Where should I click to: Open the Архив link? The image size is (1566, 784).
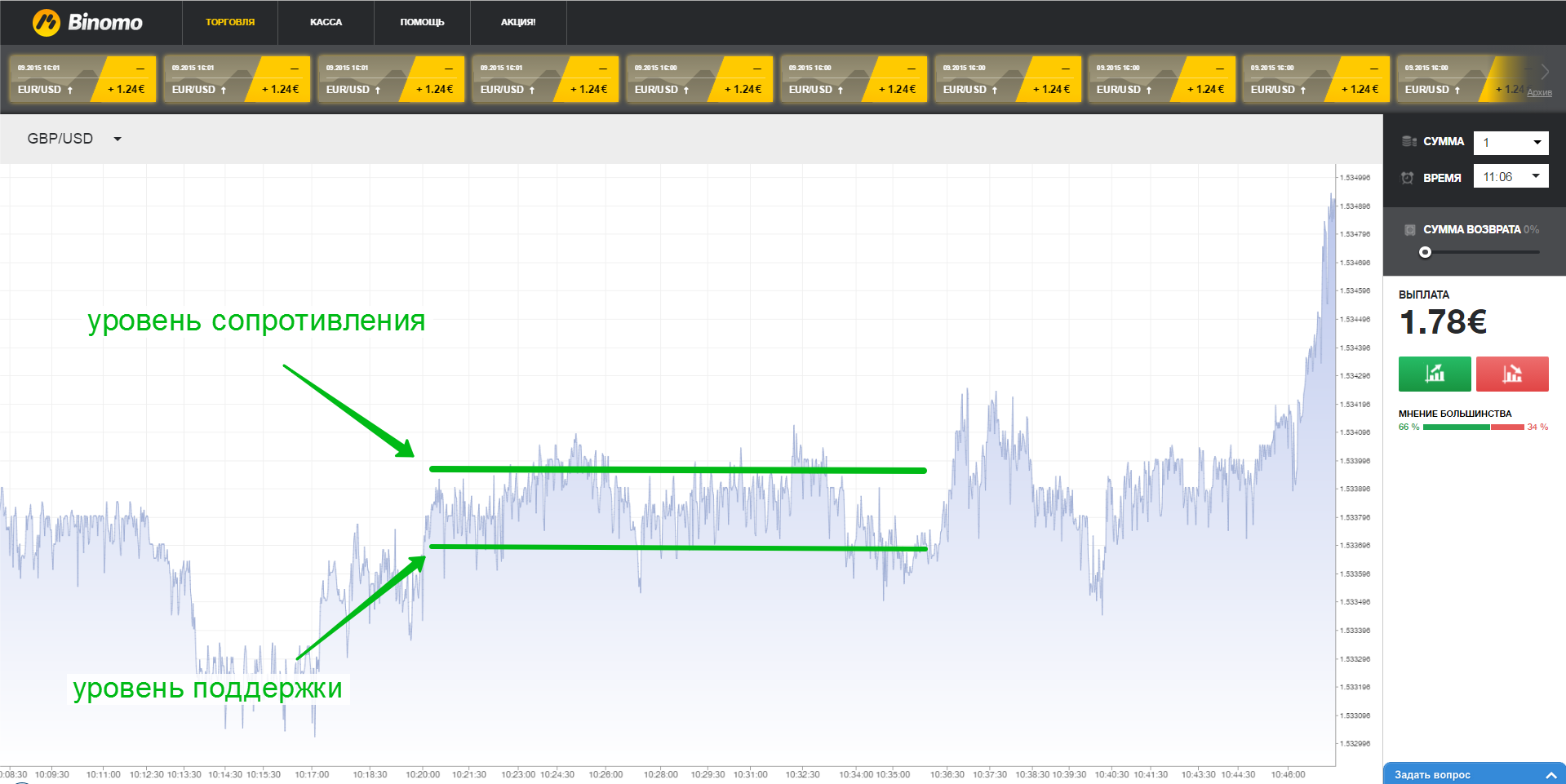(1539, 92)
